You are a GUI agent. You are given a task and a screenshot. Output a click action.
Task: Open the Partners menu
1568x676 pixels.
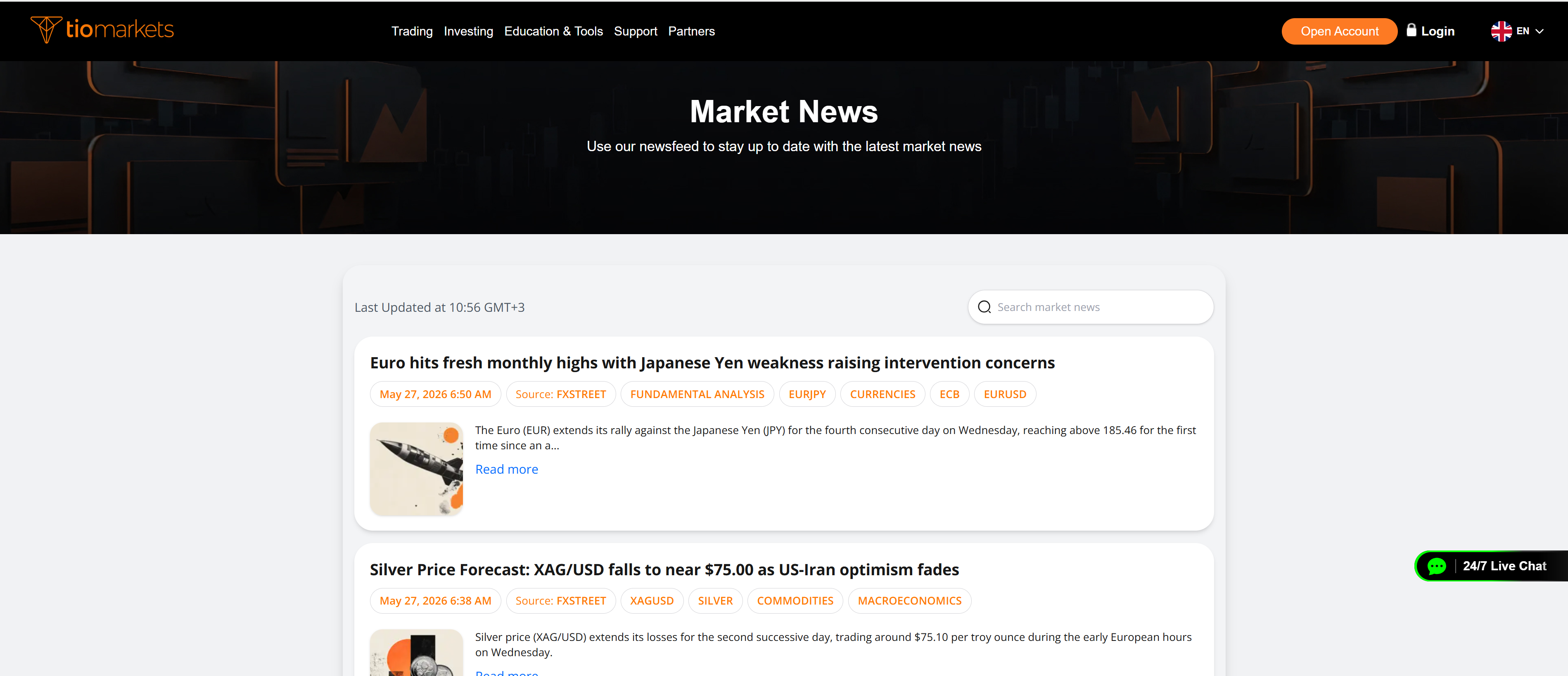(691, 31)
